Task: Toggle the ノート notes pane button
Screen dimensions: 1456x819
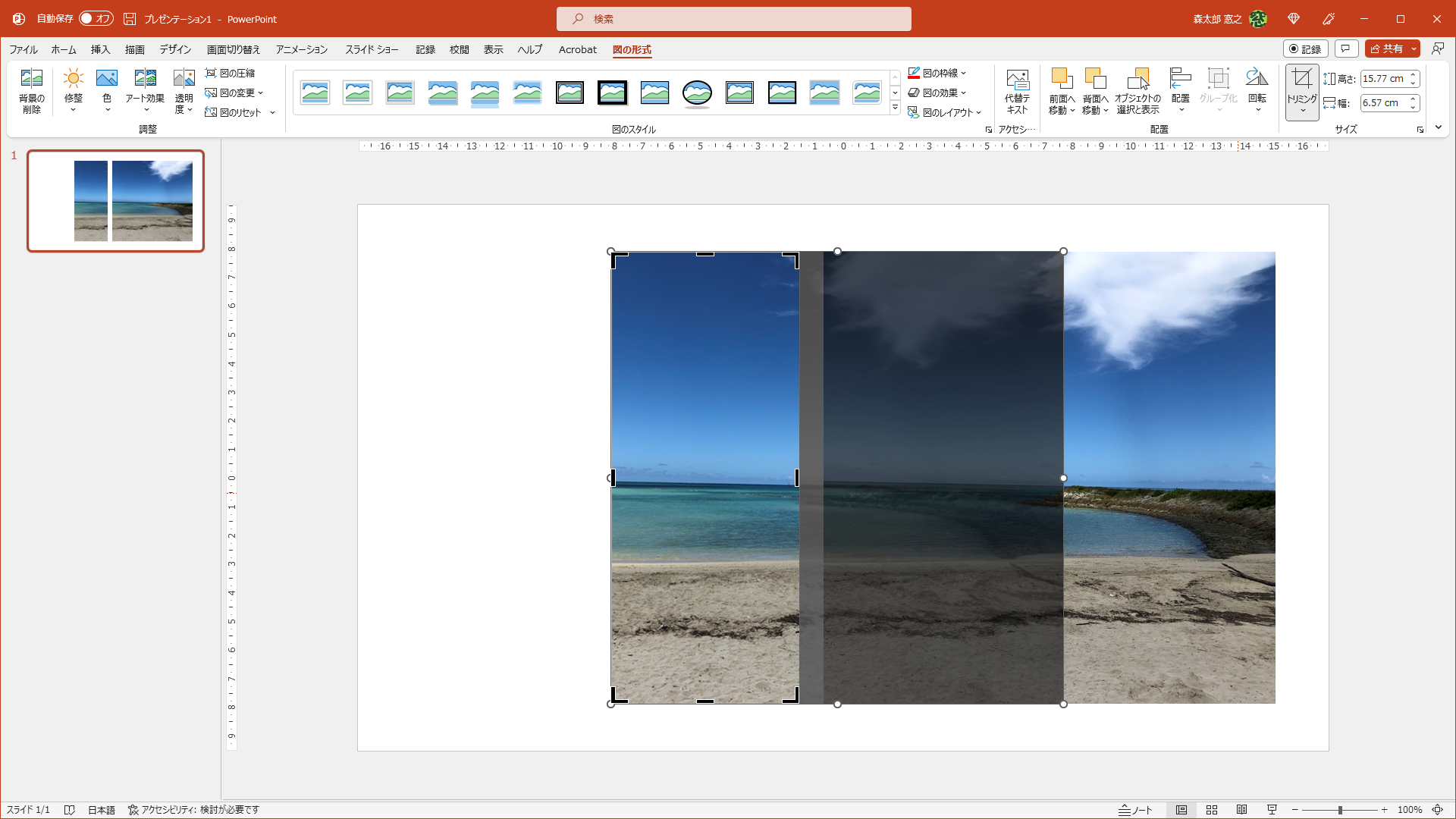Action: click(1136, 810)
